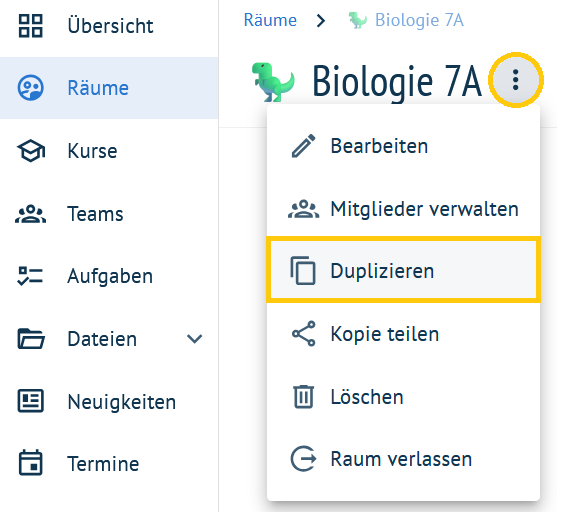Click the Termine calendar icon
The image size is (561, 512).
coord(30,463)
